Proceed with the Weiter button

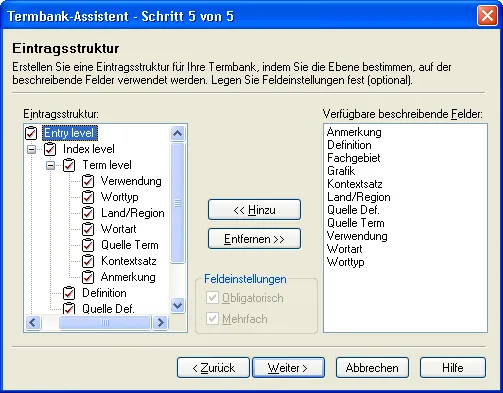point(288,368)
